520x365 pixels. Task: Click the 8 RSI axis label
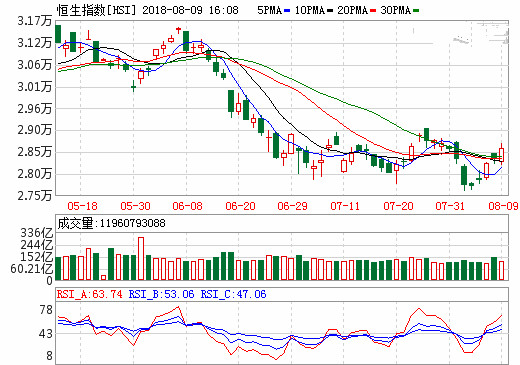[x=49, y=356]
